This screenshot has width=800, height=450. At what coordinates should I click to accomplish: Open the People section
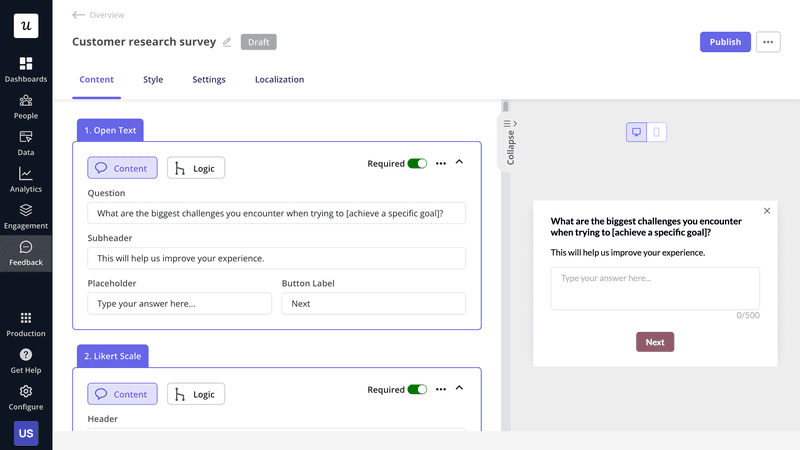(26, 107)
